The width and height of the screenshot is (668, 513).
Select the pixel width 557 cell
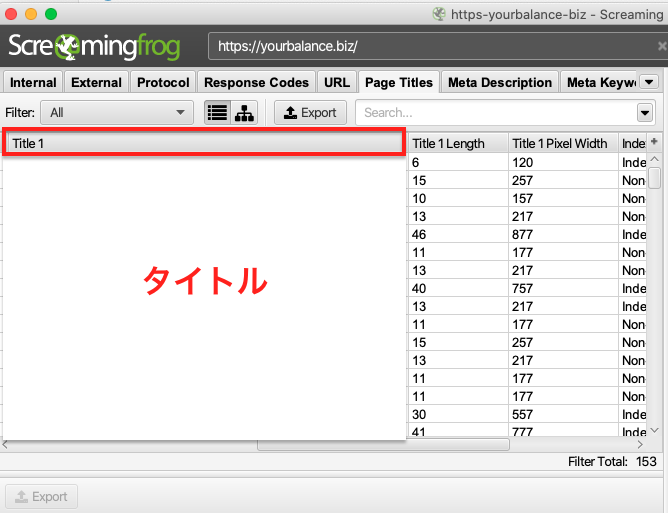point(563,415)
